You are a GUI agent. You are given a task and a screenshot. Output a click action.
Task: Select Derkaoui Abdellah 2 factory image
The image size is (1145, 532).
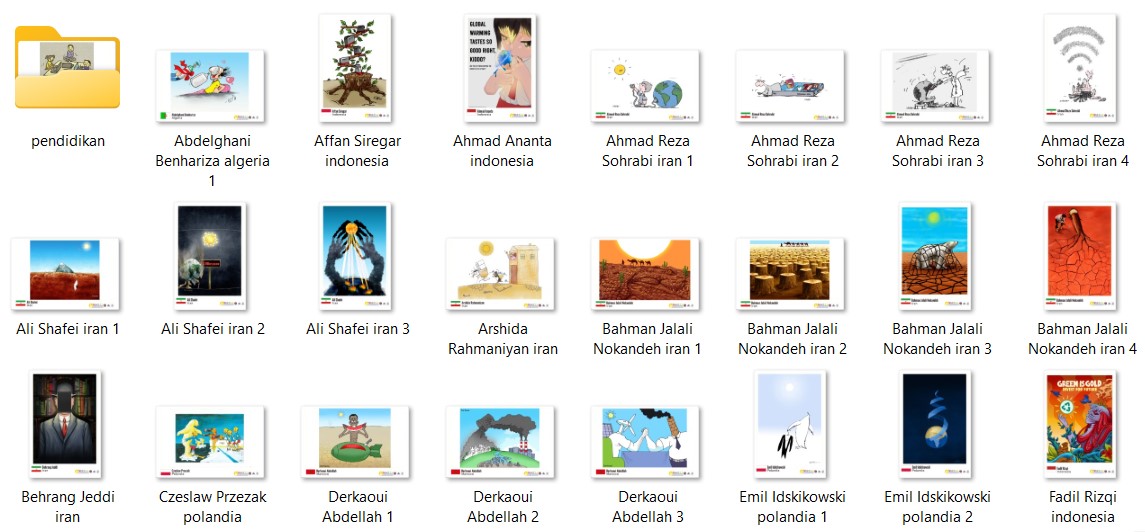click(x=500, y=443)
